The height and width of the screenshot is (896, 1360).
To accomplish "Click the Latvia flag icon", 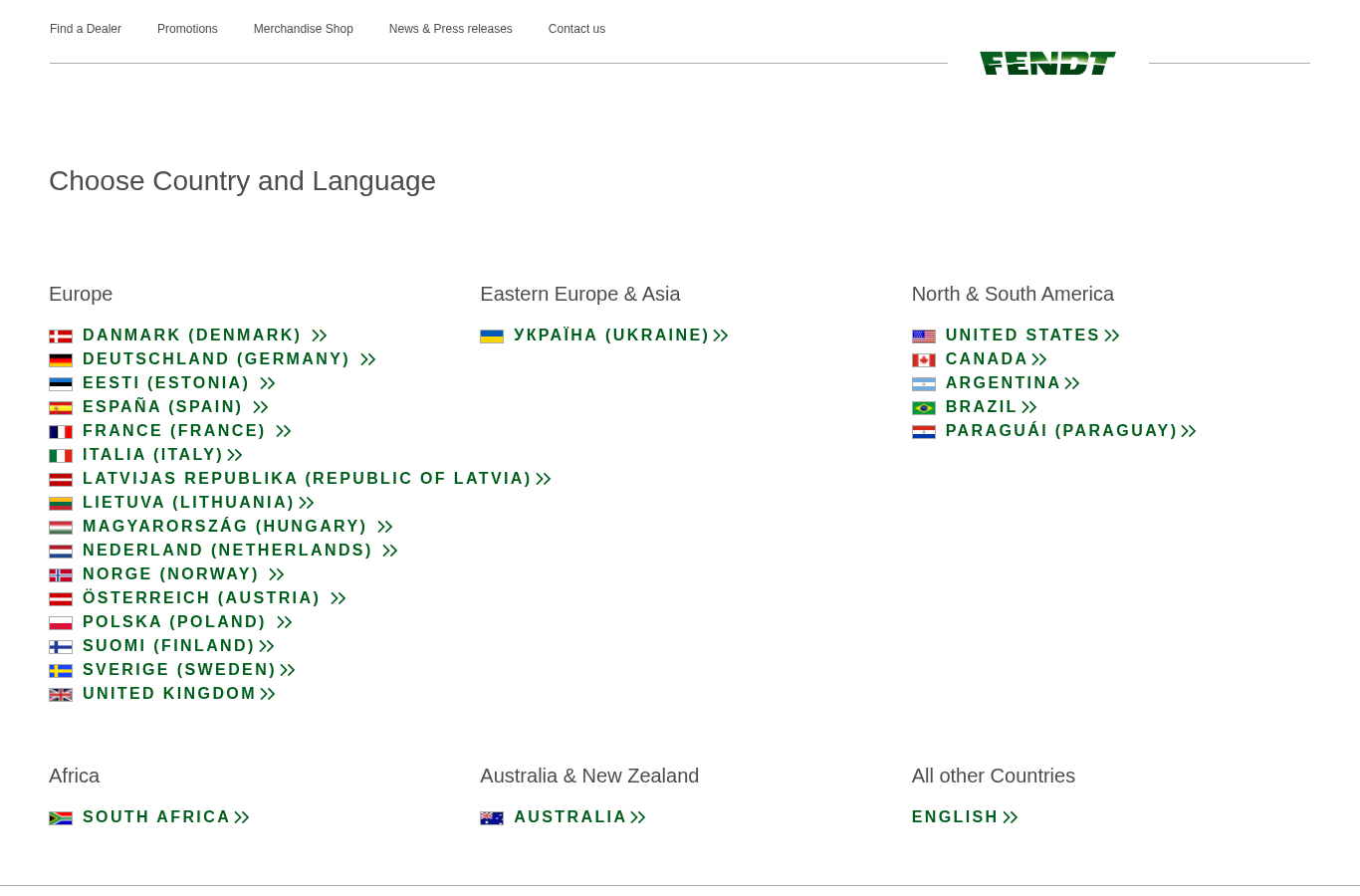I will click(x=61, y=480).
